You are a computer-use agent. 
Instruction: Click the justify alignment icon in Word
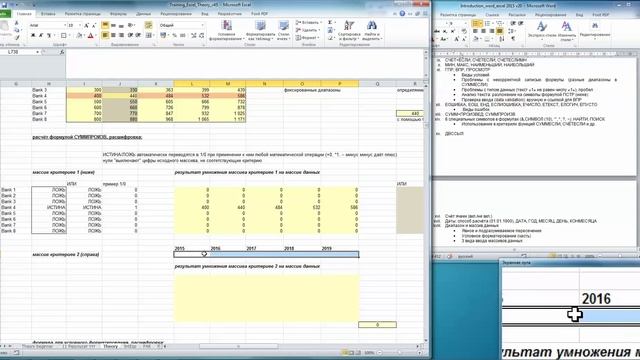(x=500, y=31)
